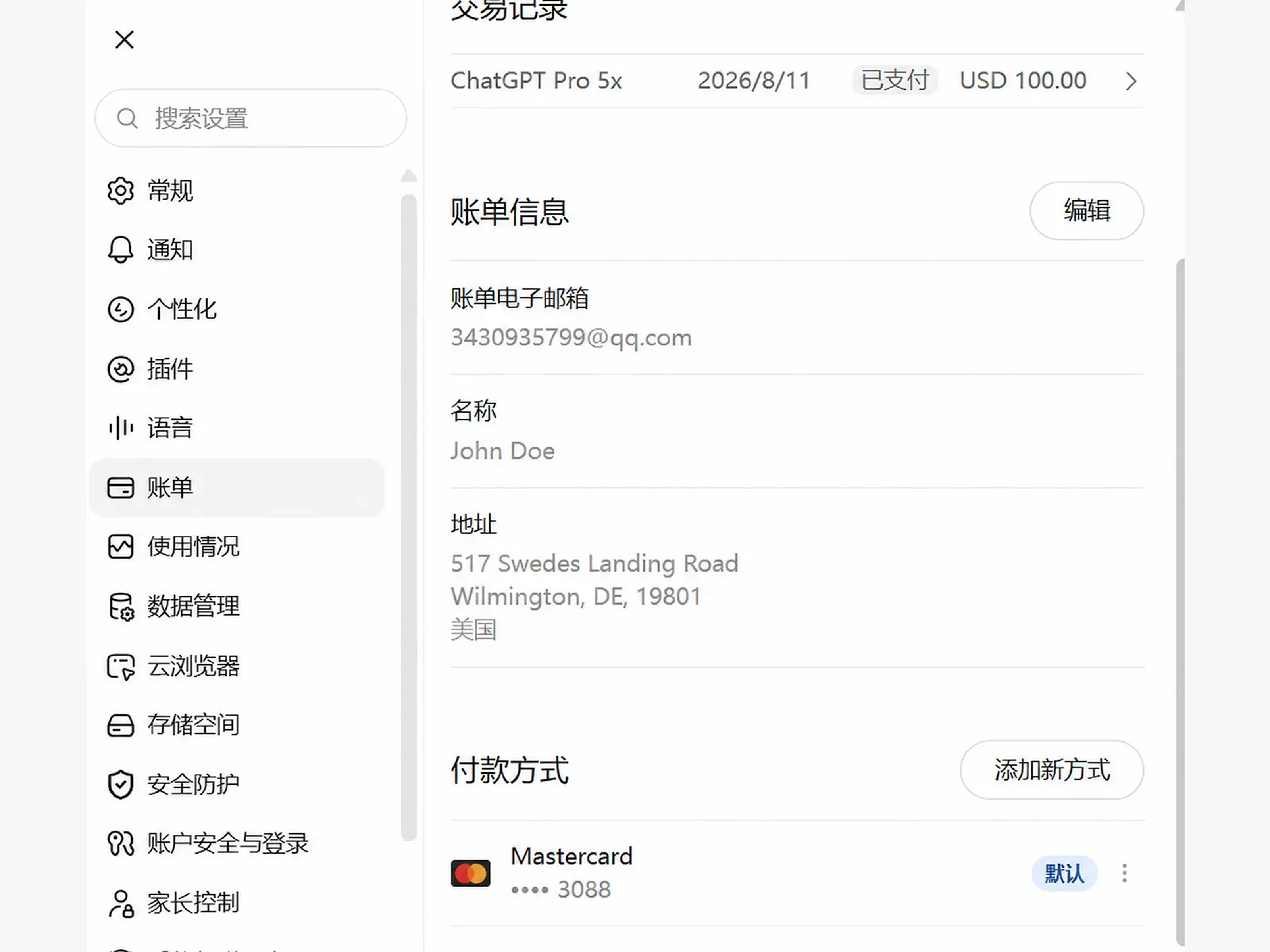
Task: Open the 个性化 settings section
Action: point(237,309)
